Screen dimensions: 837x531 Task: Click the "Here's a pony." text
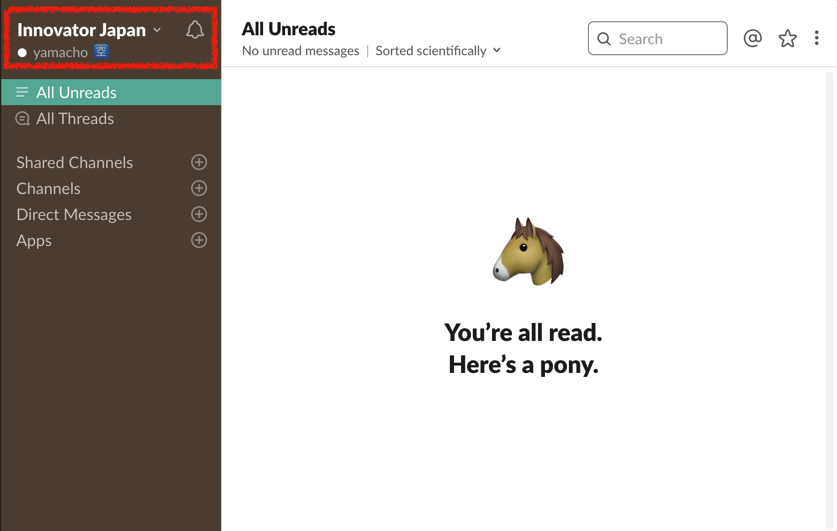[x=523, y=365]
